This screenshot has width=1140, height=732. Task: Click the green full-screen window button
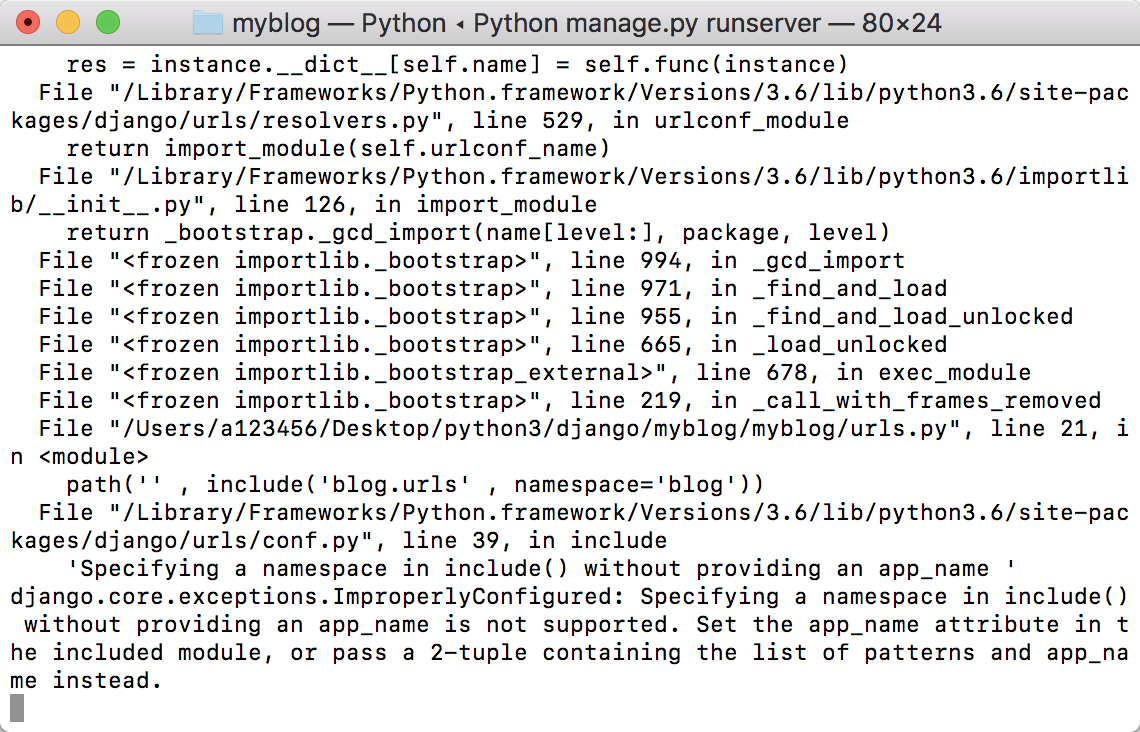coord(107,21)
